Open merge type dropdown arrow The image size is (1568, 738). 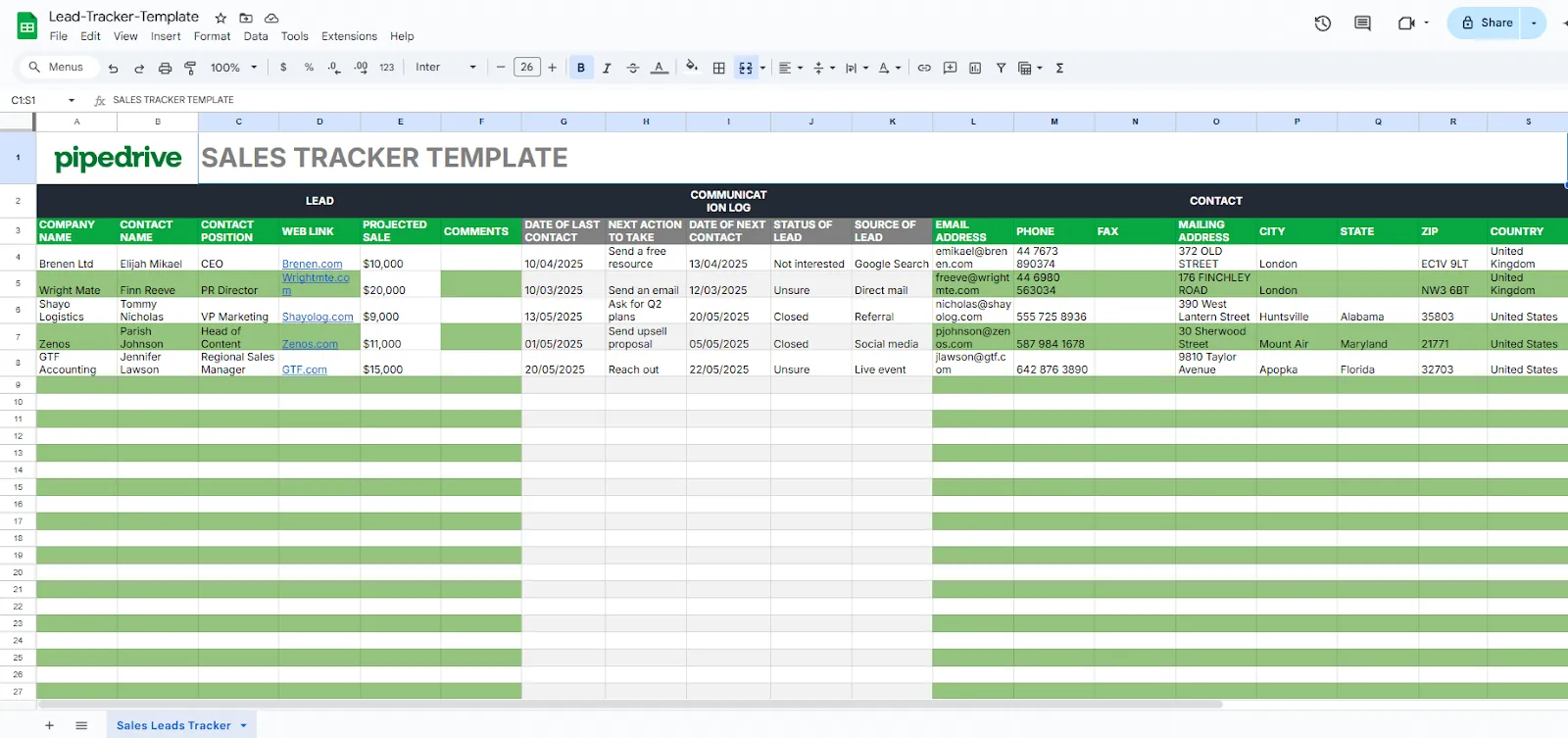point(762,68)
